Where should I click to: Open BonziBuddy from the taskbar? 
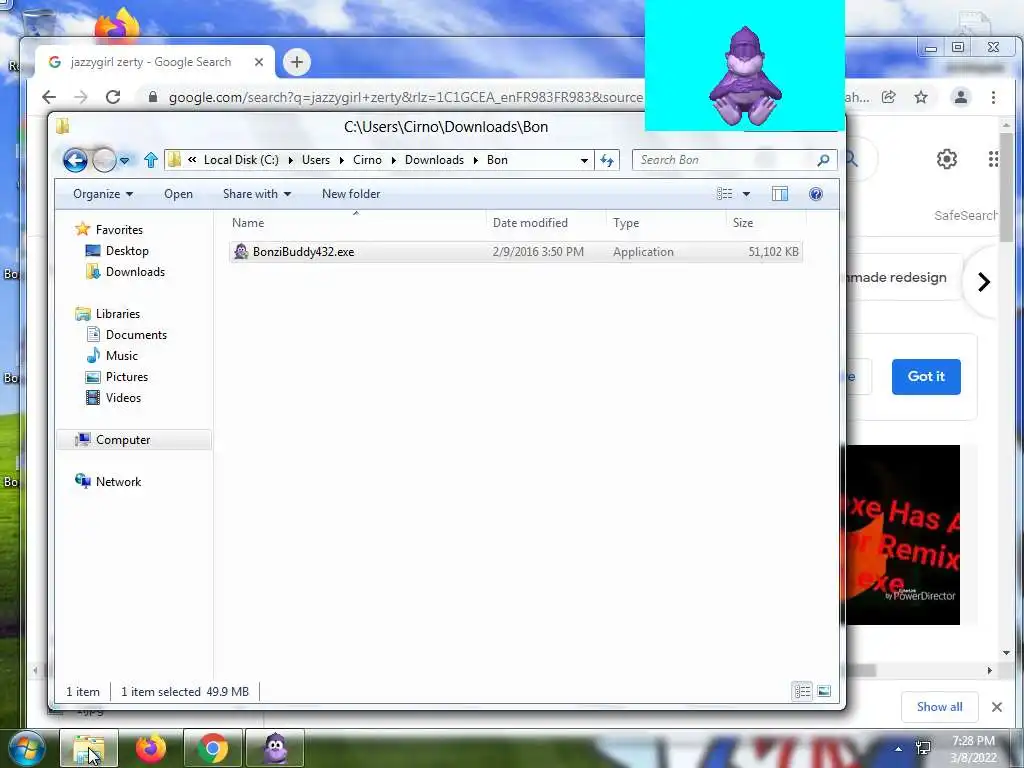(x=275, y=748)
